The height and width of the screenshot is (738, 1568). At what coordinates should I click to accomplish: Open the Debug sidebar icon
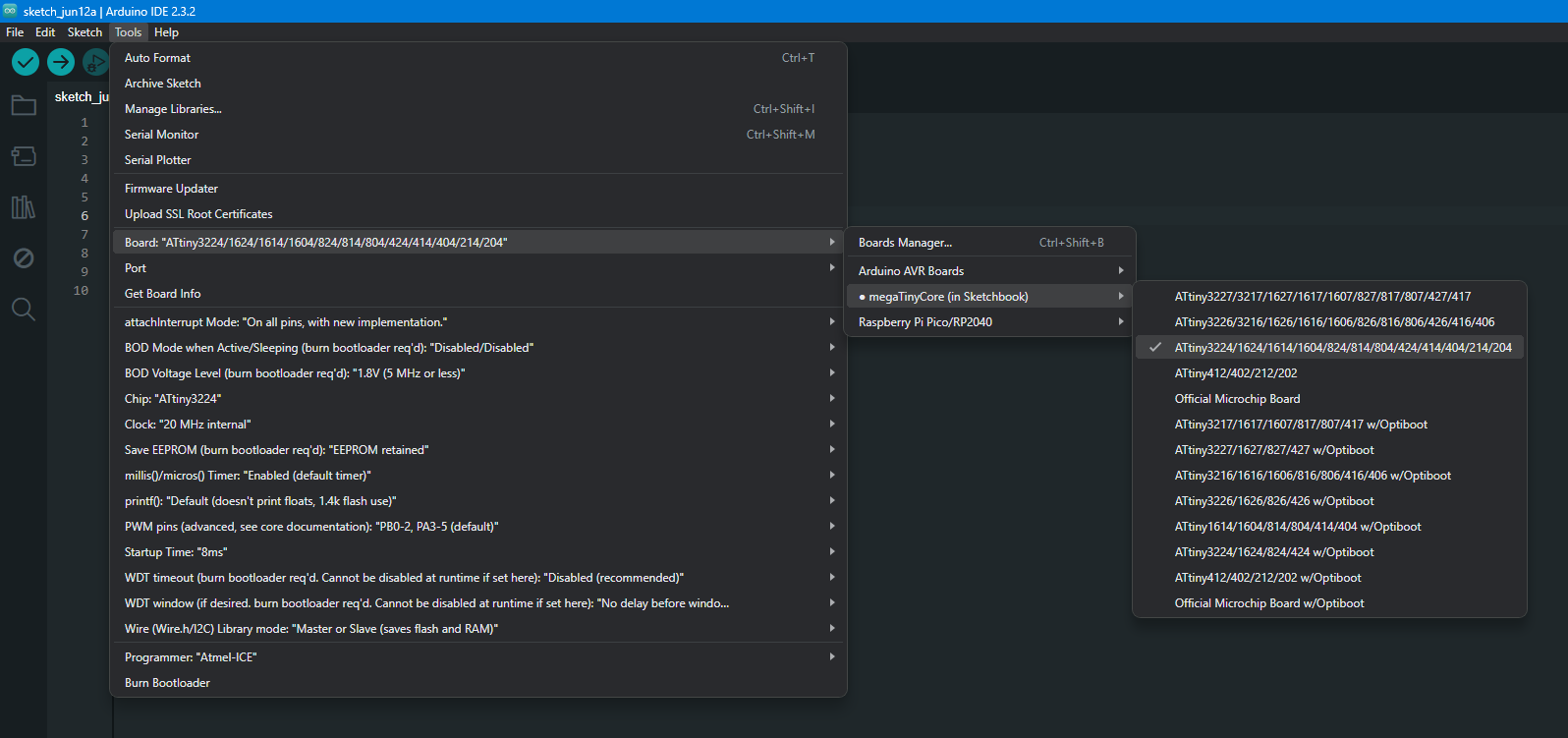tap(24, 258)
